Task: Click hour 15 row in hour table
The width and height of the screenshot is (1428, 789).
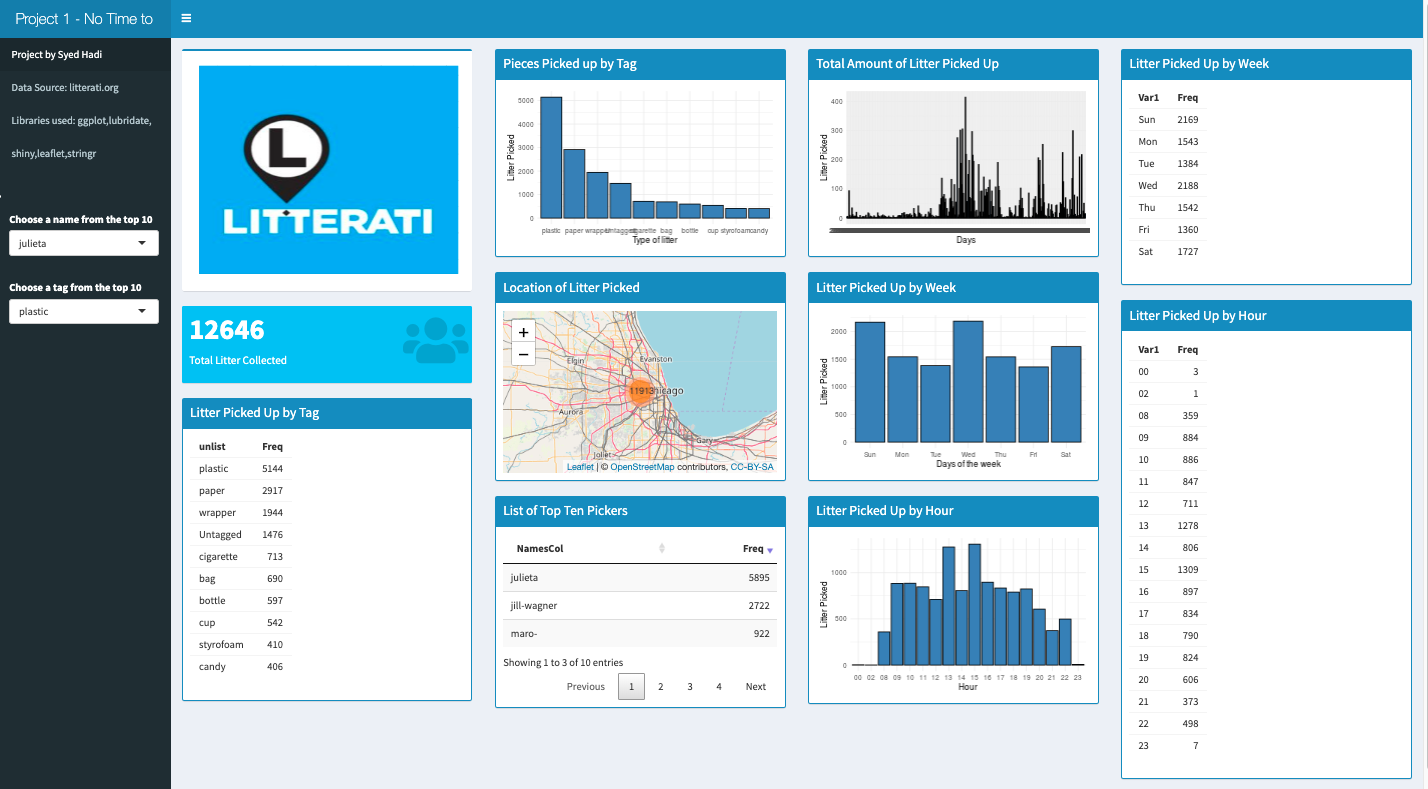Action: coord(1169,570)
